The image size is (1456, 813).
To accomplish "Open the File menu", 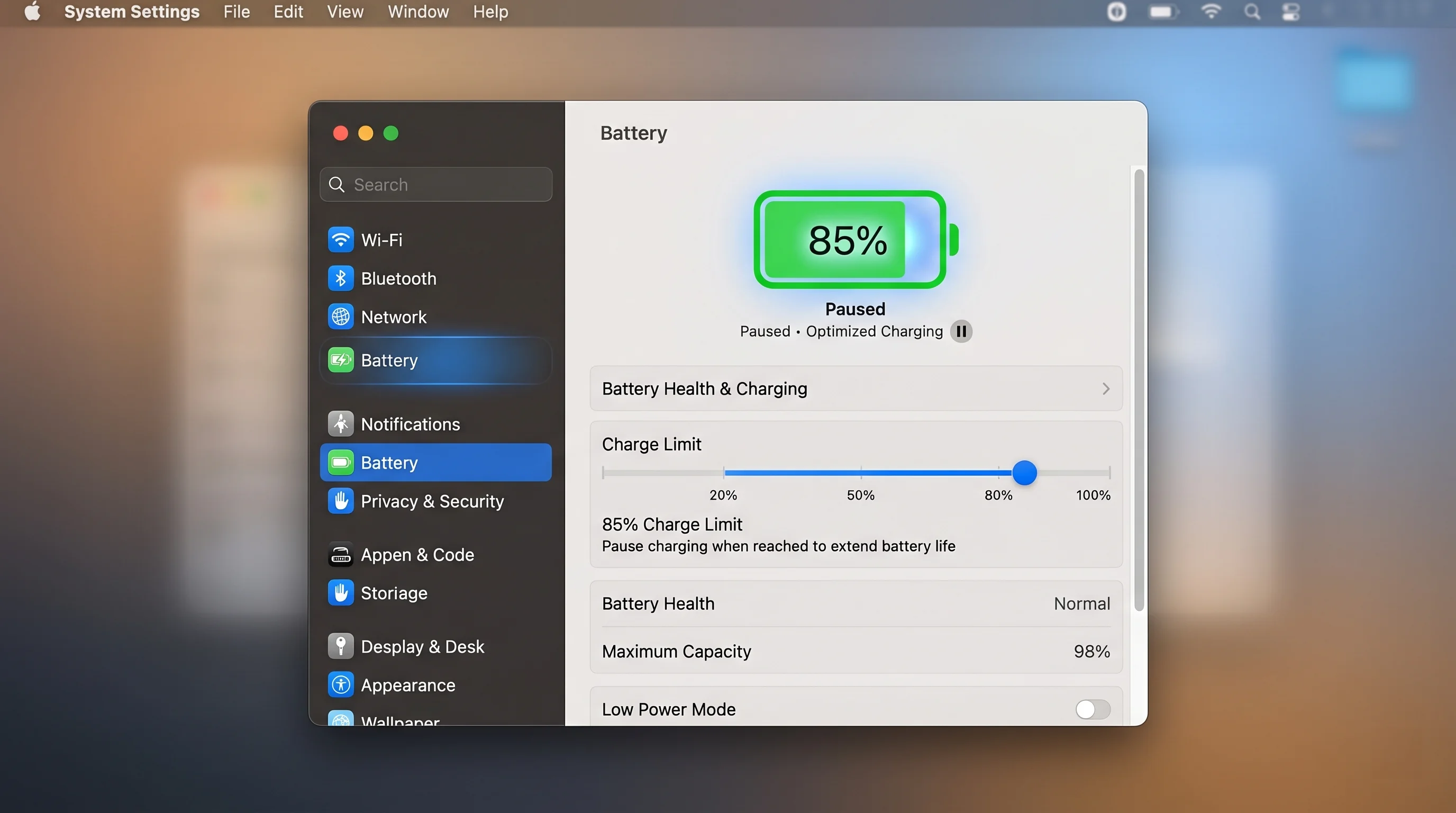I will [x=236, y=11].
